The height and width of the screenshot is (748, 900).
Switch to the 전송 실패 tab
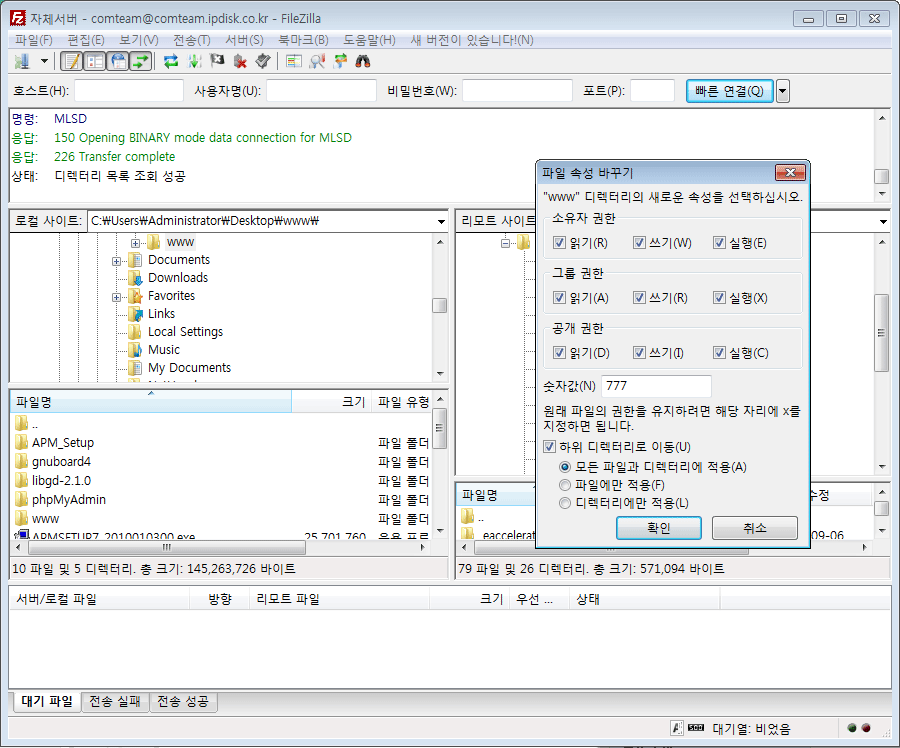115,702
